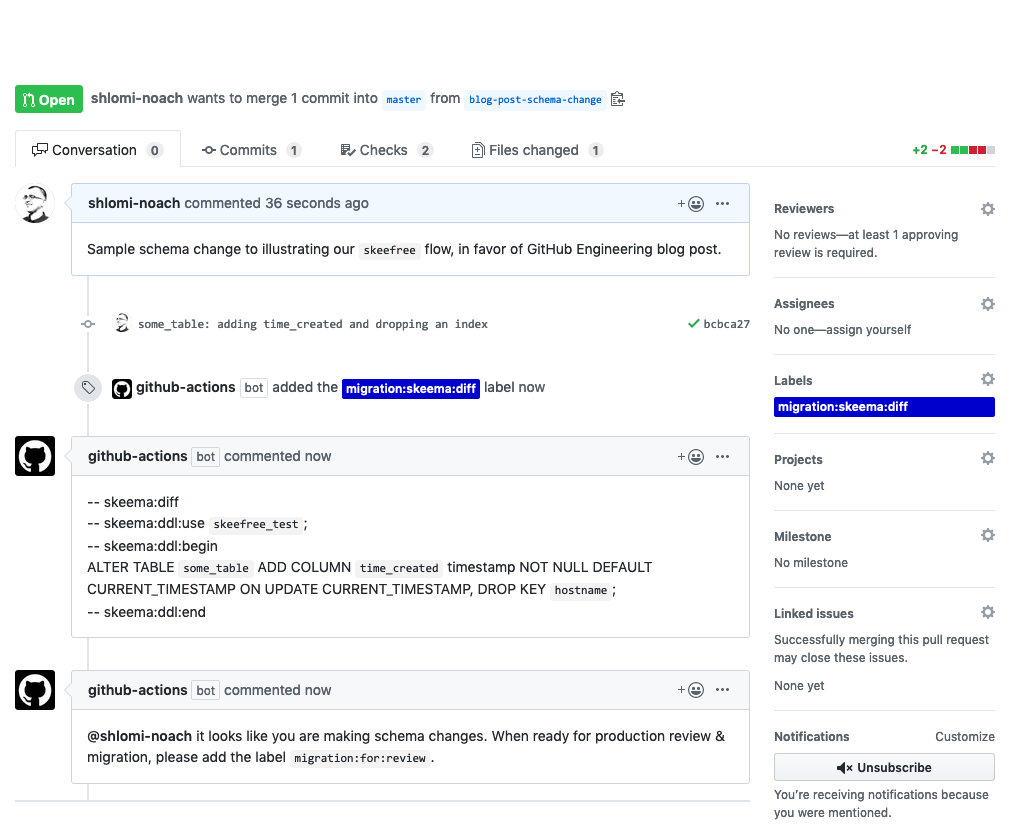This screenshot has height=826, width=1012.
Task: Open the Labels gear settings
Action: click(987, 379)
